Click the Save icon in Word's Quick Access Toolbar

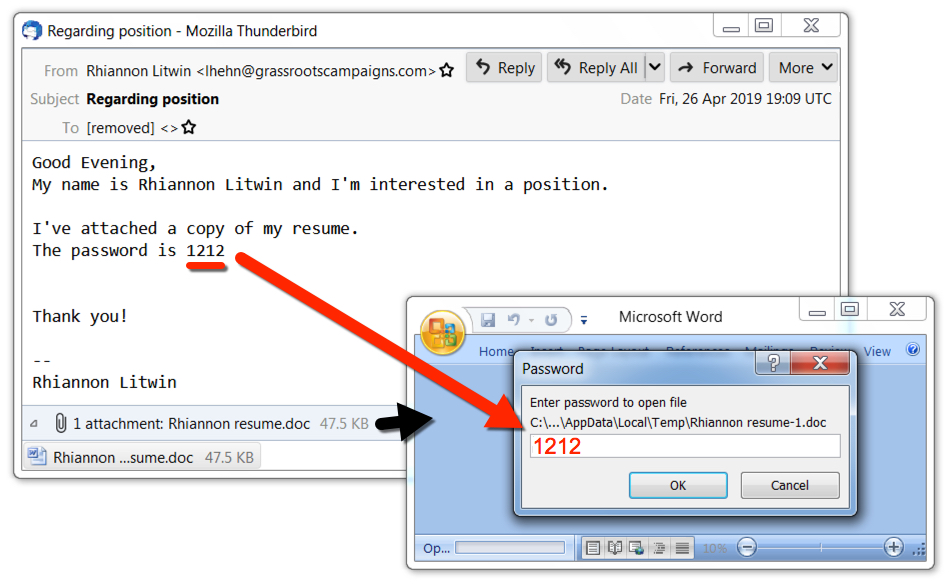point(488,318)
